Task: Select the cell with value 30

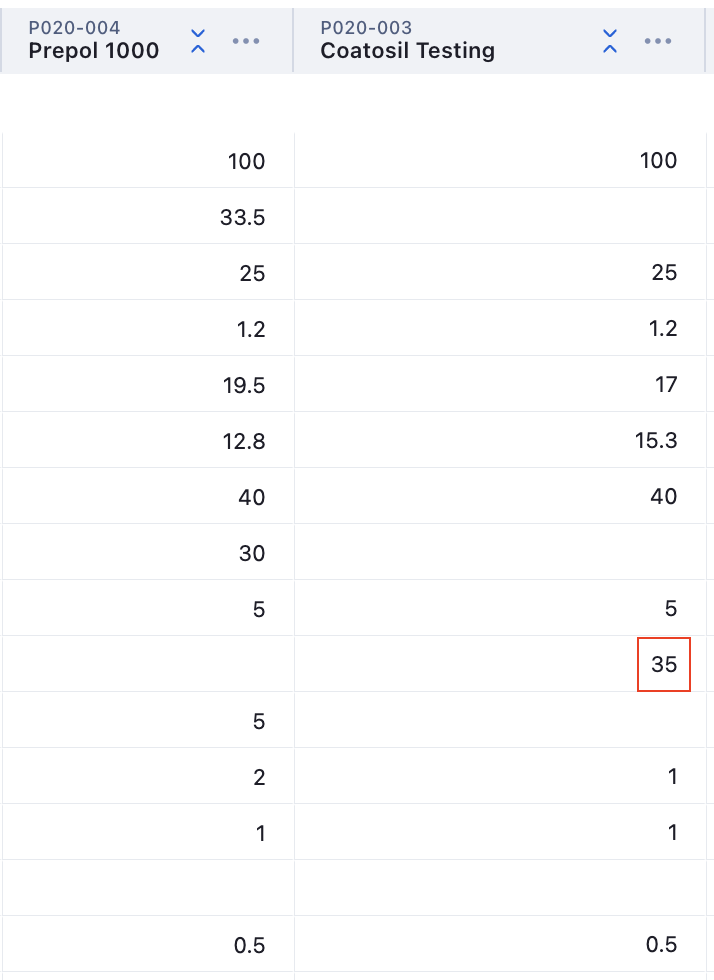Action: pos(252,553)
